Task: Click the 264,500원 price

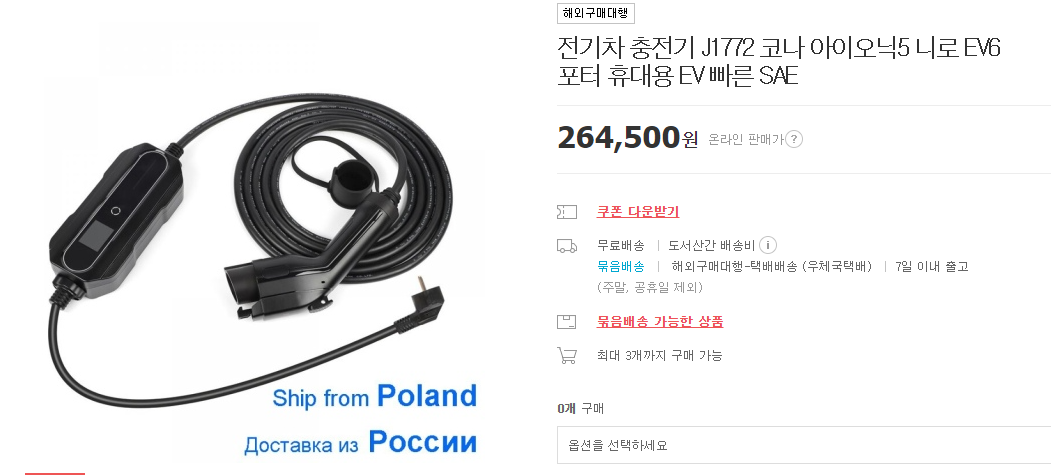Action: coord(627,138)
